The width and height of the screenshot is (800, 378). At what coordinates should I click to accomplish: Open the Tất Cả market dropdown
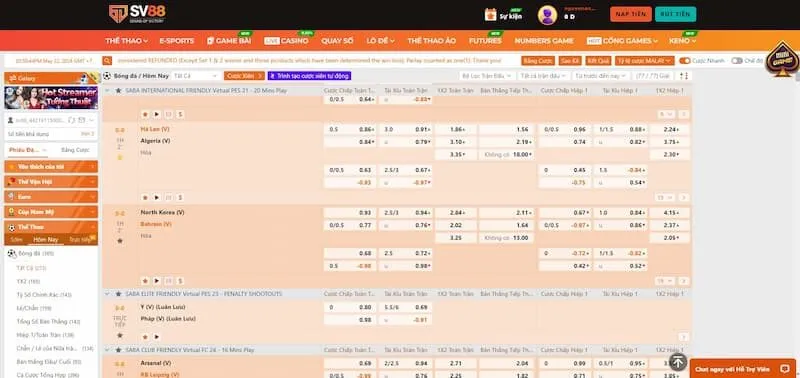click(195, 75)
